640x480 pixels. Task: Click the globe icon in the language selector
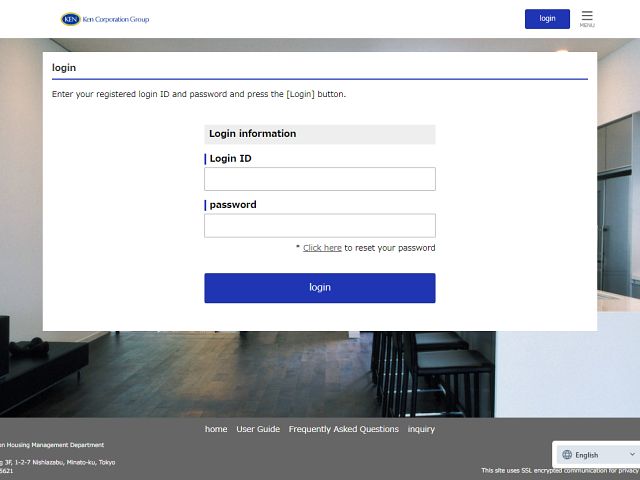[x=567, y=455]
